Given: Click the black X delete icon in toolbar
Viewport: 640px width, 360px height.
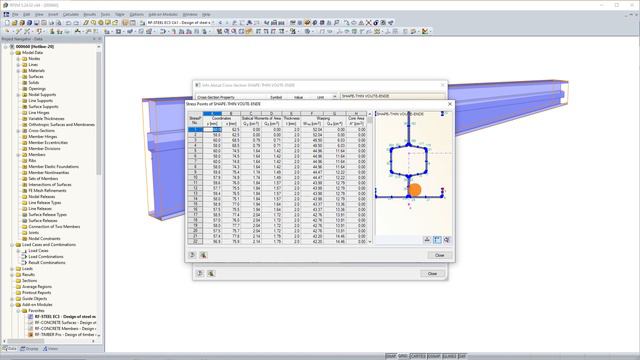Looking at the screenshot, I should tap(369, 23).
